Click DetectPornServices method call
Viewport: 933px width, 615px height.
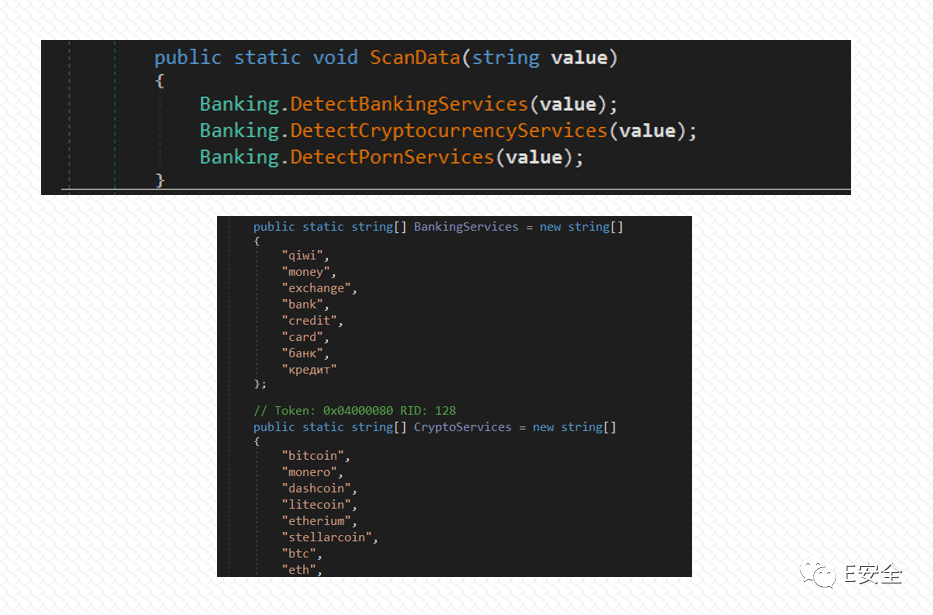click(x=392, y=157)
